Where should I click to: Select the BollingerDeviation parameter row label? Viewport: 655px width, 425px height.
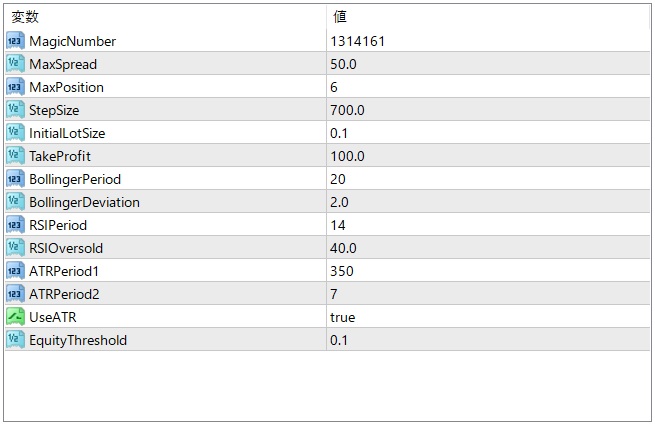point(84,202)
